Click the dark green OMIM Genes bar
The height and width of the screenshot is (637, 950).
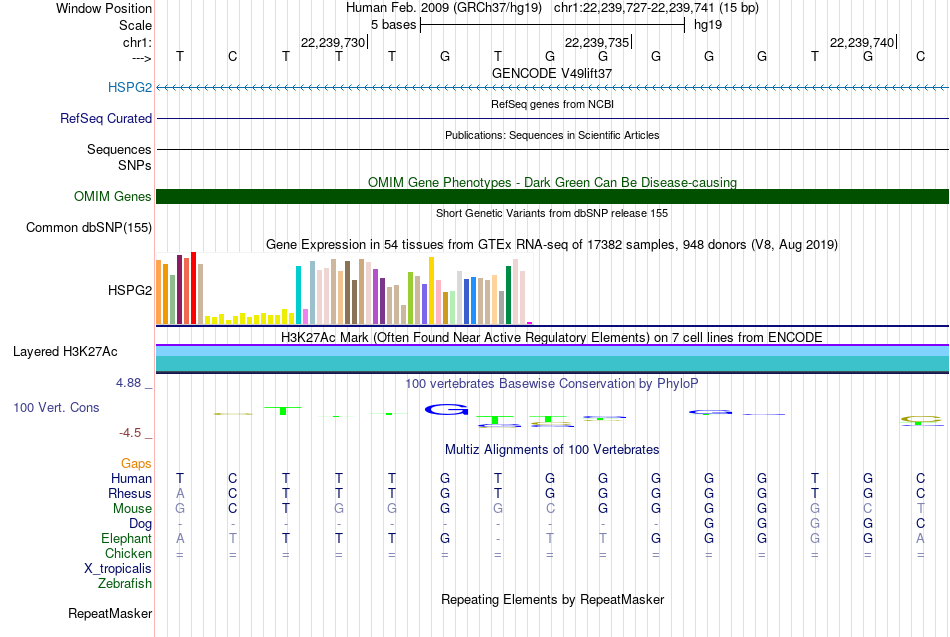(x=552, y=197)
